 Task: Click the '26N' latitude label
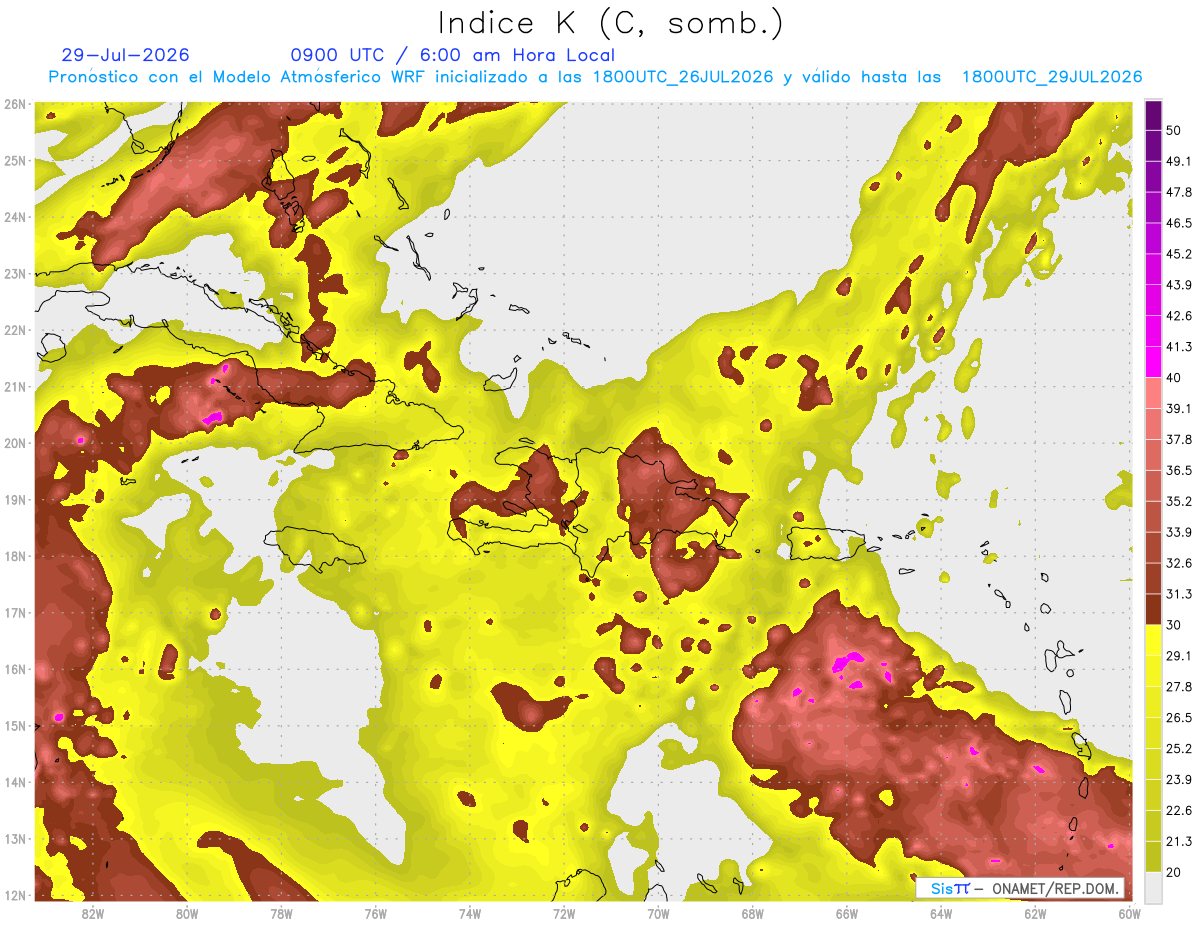click(15, 104)
